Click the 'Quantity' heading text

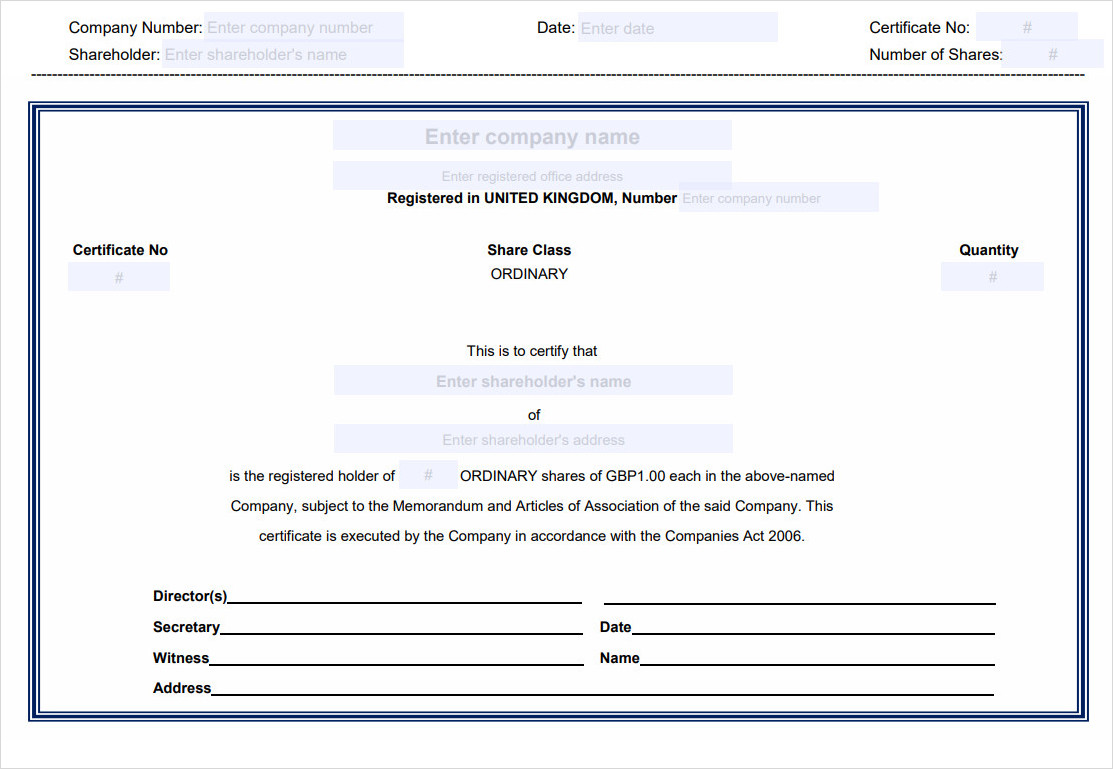[x=989, y=250]
